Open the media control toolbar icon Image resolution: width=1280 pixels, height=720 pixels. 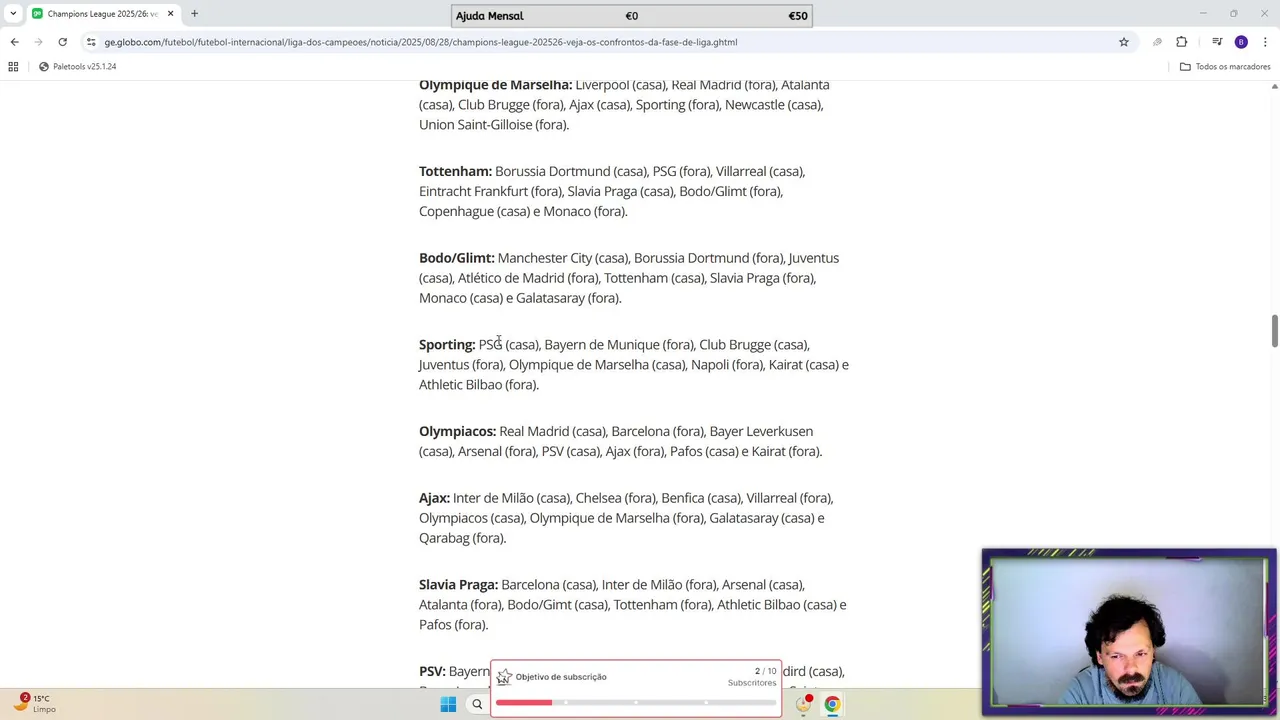click(1217, 42)
